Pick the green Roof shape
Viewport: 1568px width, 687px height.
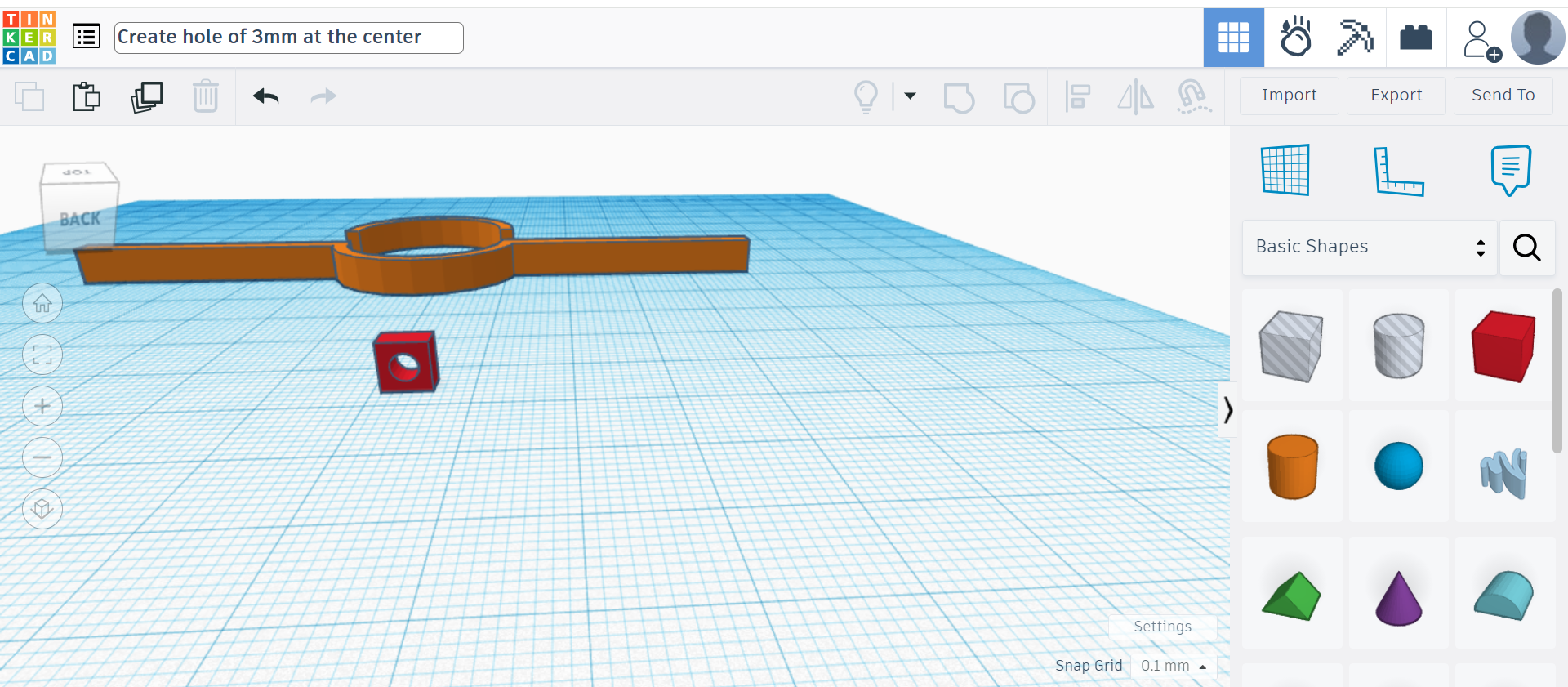tap(1292, 596)
